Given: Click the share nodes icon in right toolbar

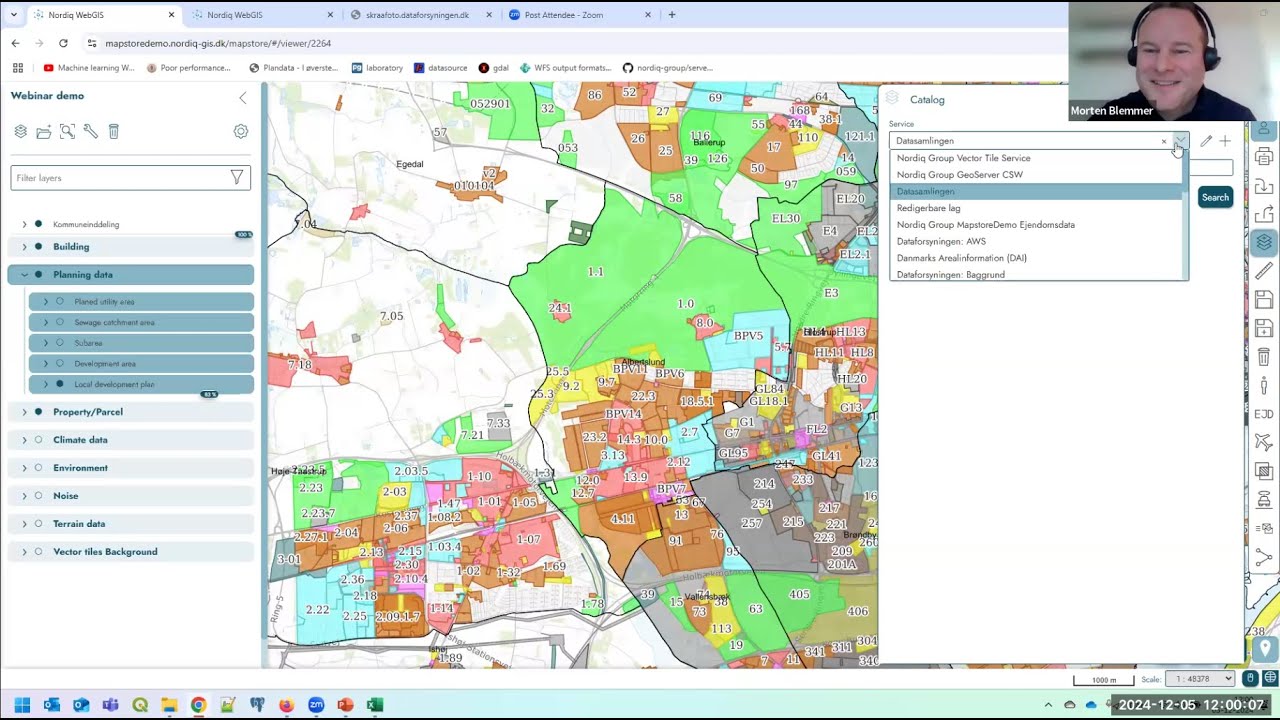Looking at the screenshot, I should pyautogui.click(x=1264, y=556).
